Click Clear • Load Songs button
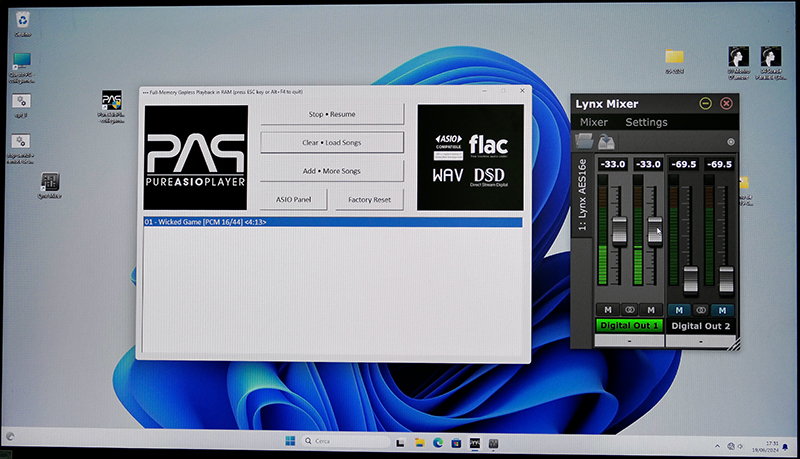 (332, 142)
